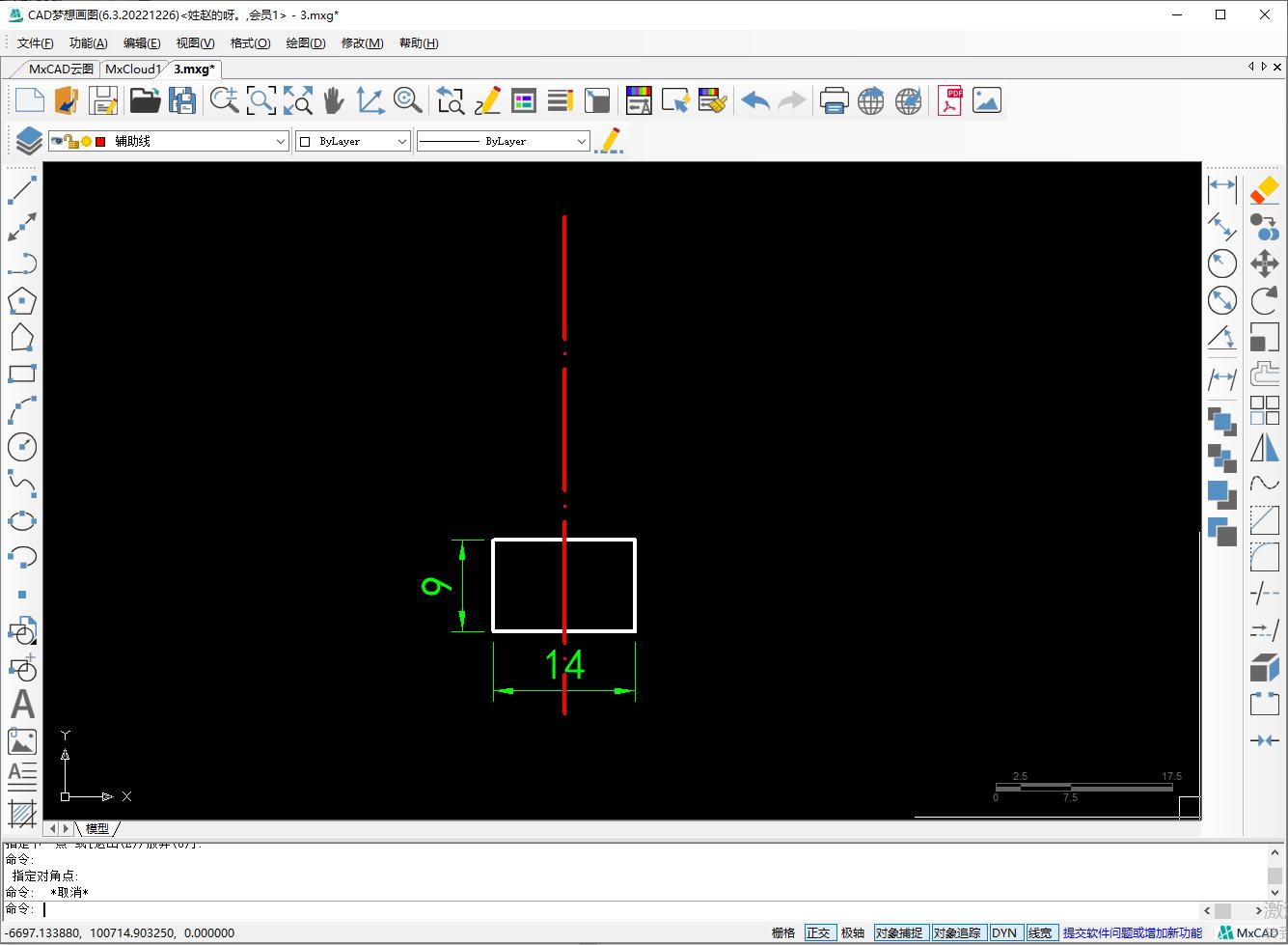
Task: Select the Move tool on right panel
Action: [x=1264, y=263]
